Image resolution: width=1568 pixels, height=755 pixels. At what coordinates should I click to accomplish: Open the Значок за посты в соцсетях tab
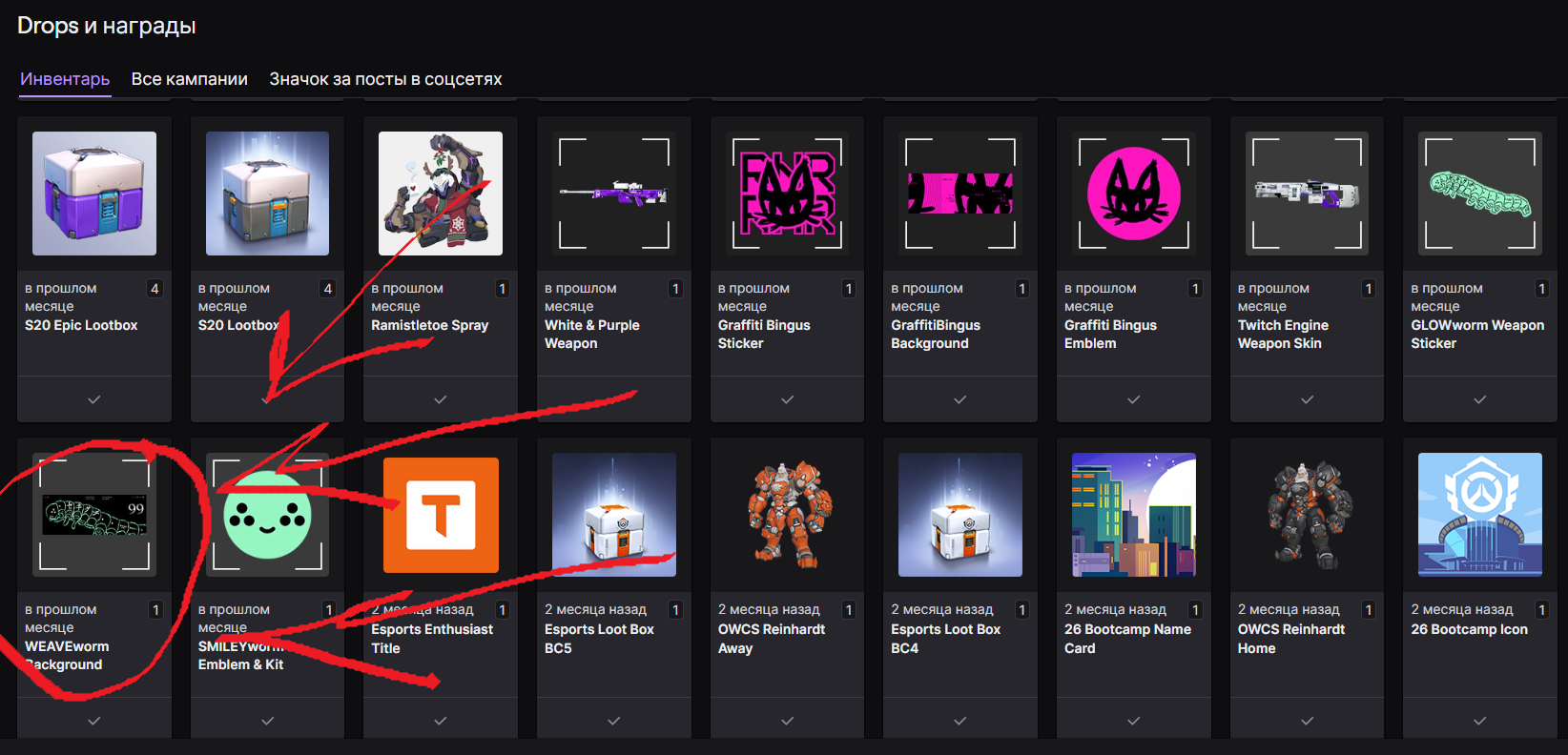(x=385, y=79)
